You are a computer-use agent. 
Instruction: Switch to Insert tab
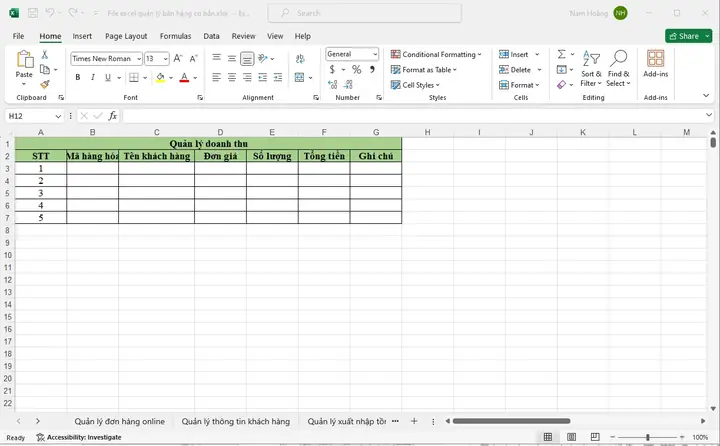[82, 36]
